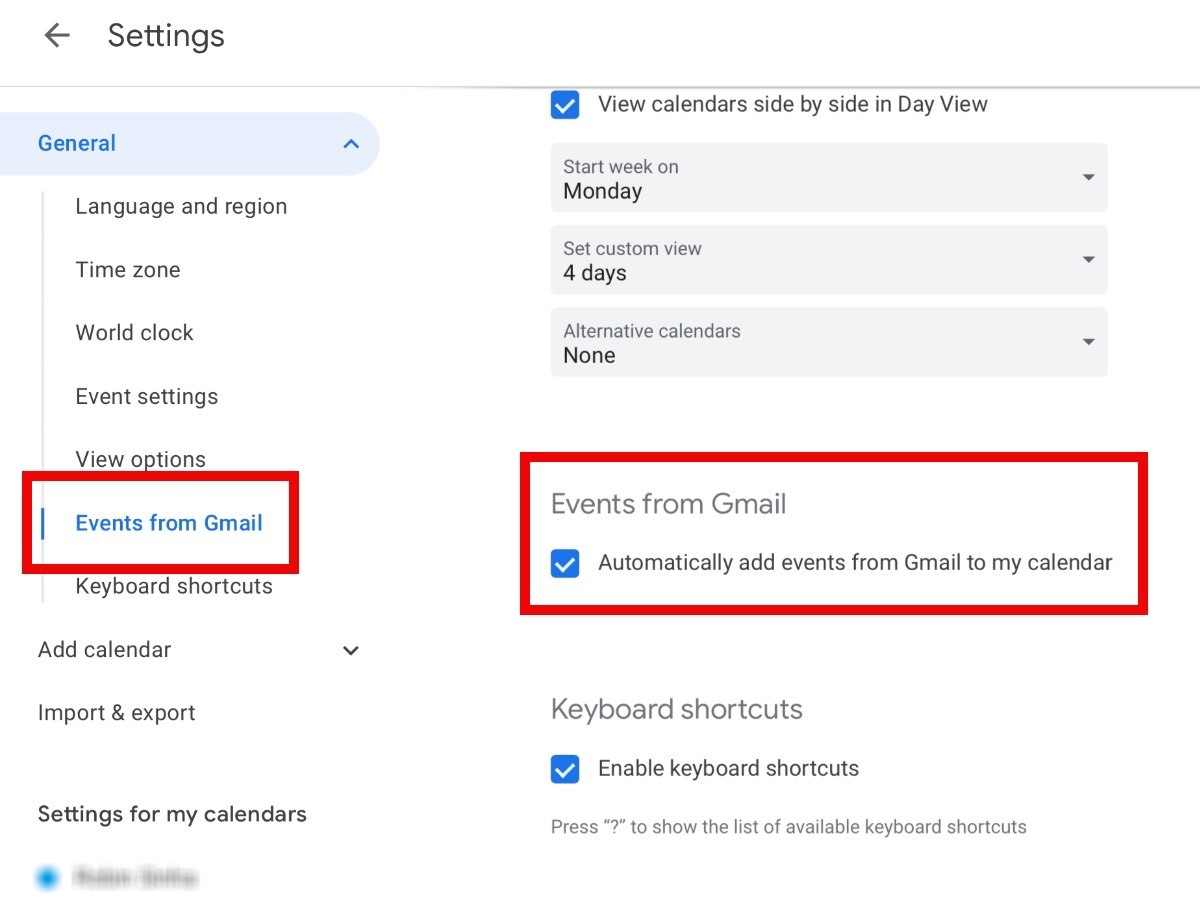Toggle viewing calendars side by side in Day View
This screenshot has height=900, width=1200.
pos(565,104)
